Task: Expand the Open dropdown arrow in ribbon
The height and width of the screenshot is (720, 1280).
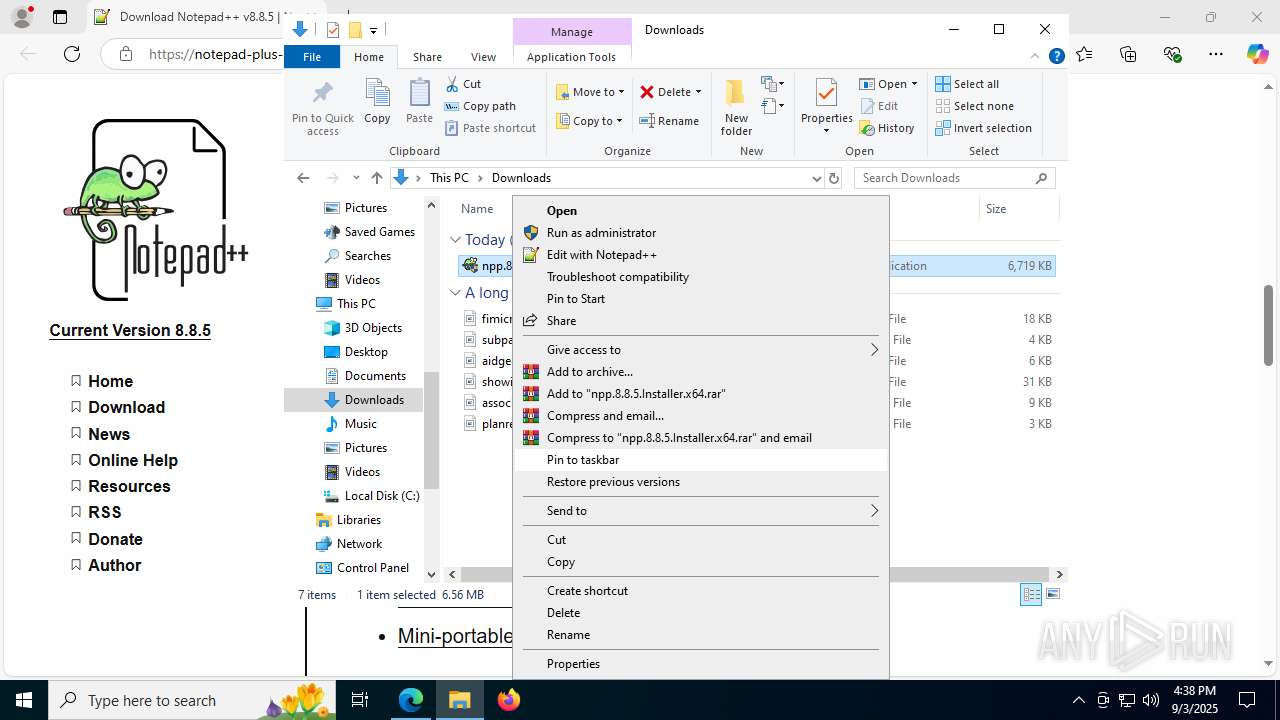Action: click(914, 84)
